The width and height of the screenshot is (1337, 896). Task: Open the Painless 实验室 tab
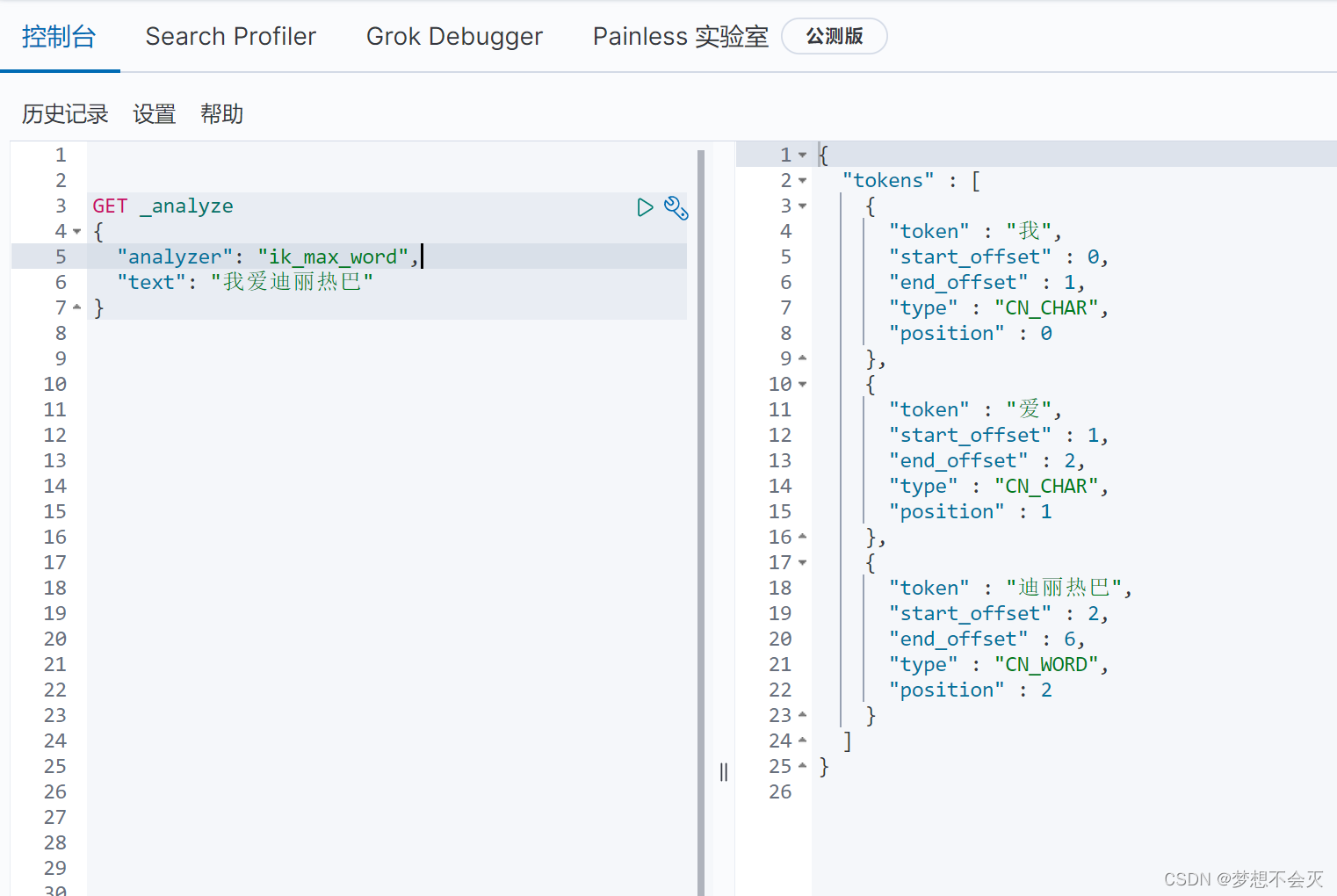(x=681, y=37)
